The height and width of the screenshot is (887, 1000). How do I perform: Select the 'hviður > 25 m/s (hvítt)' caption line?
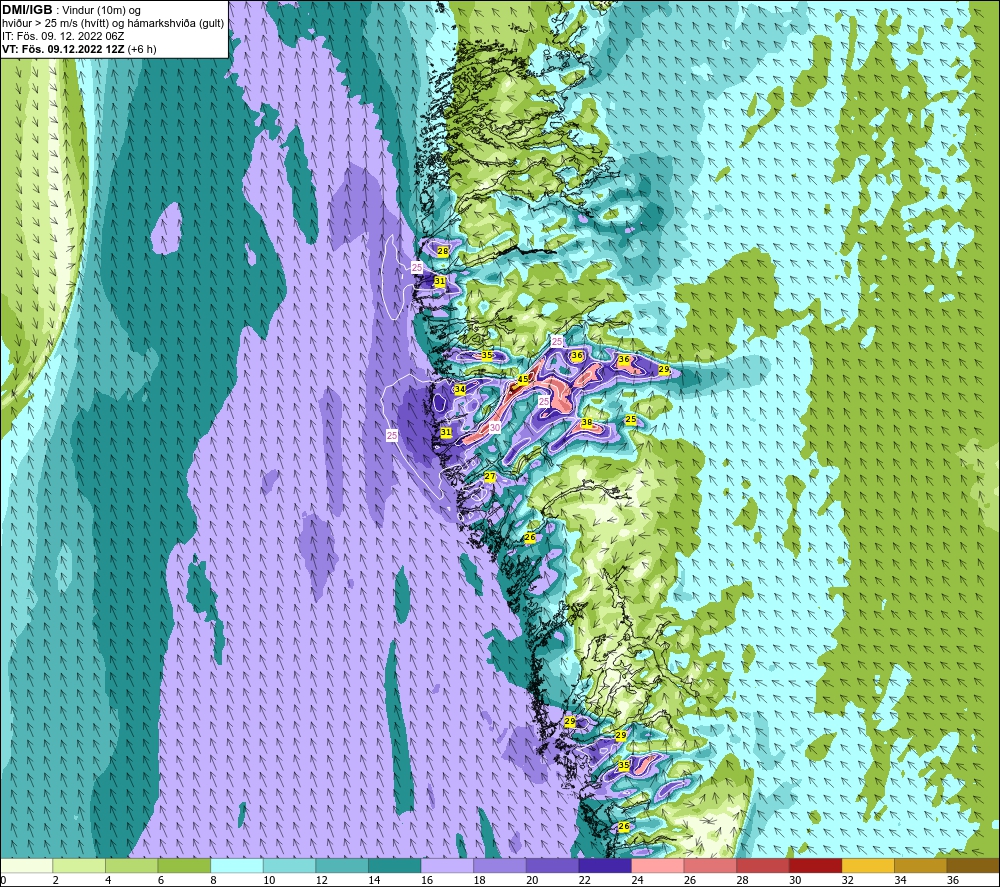pyautogui.click(x=113, y=23)
